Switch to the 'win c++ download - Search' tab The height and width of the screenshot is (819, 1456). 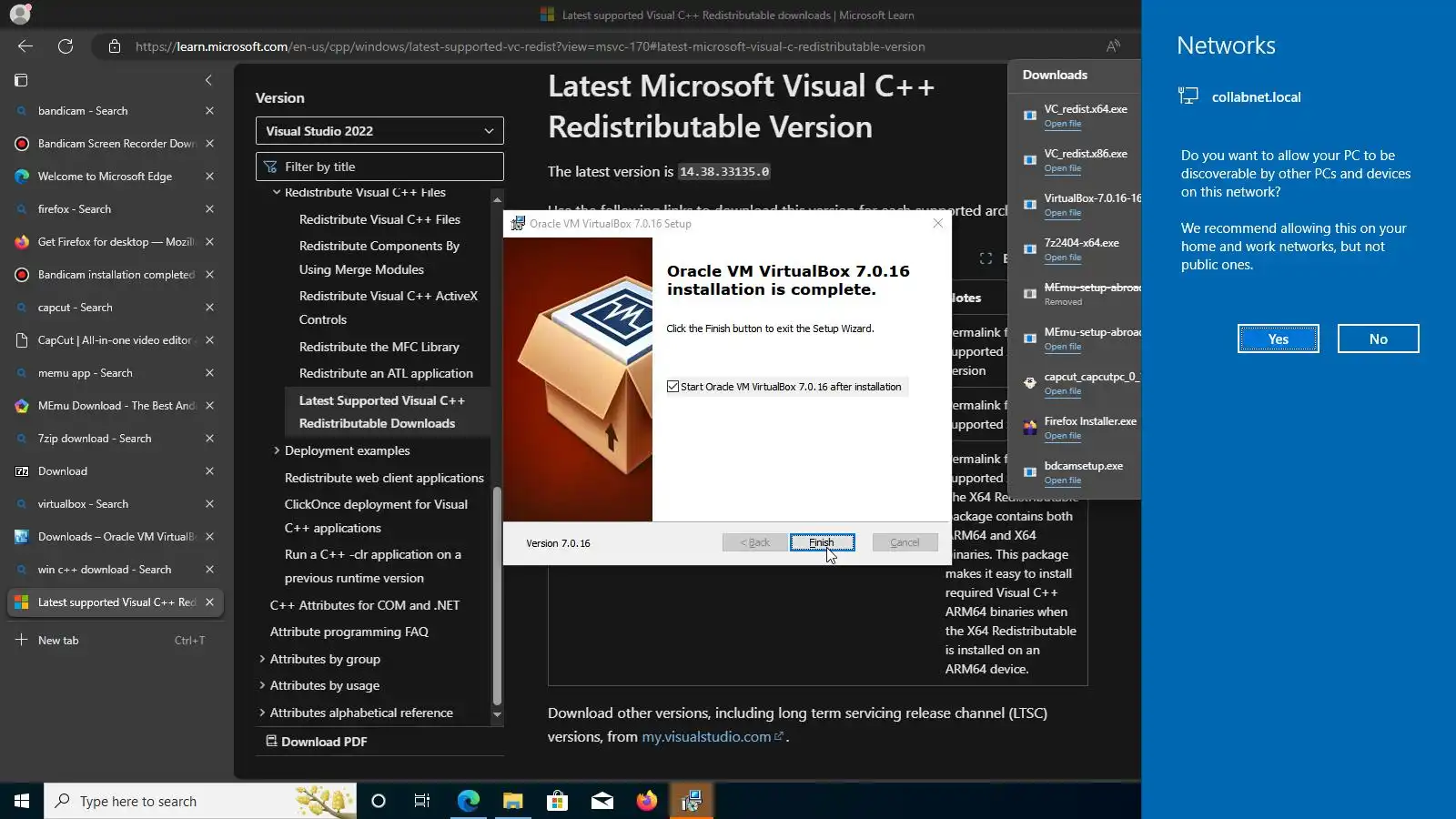[116, 570]
